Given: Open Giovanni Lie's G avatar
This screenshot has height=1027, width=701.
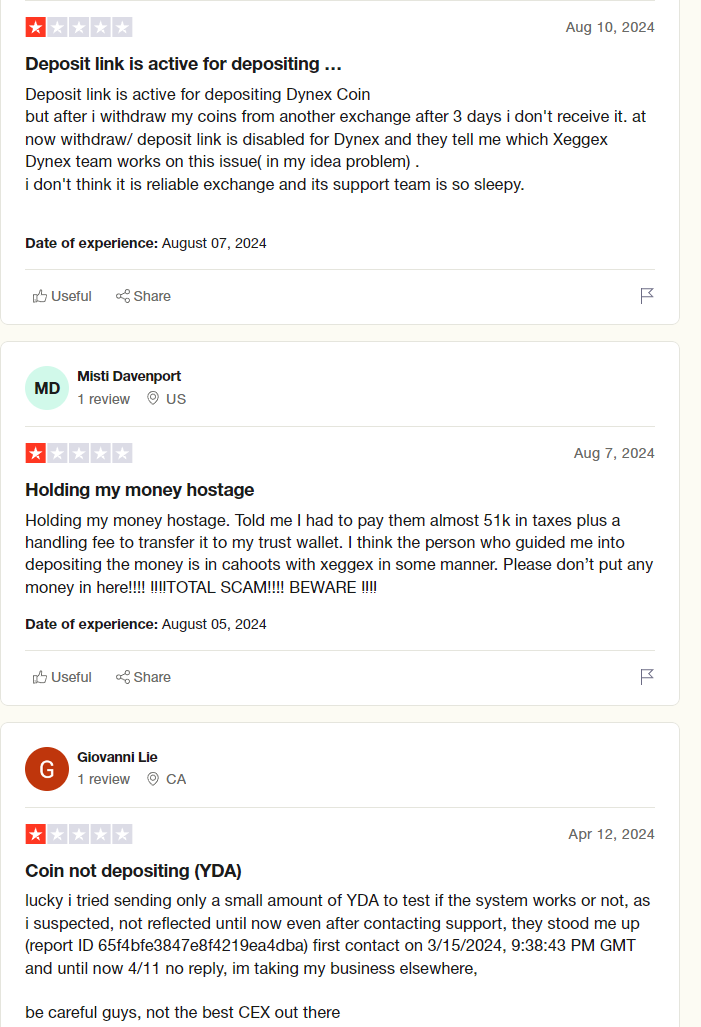Looking at the screenshot, I should (x=47, y=769).
